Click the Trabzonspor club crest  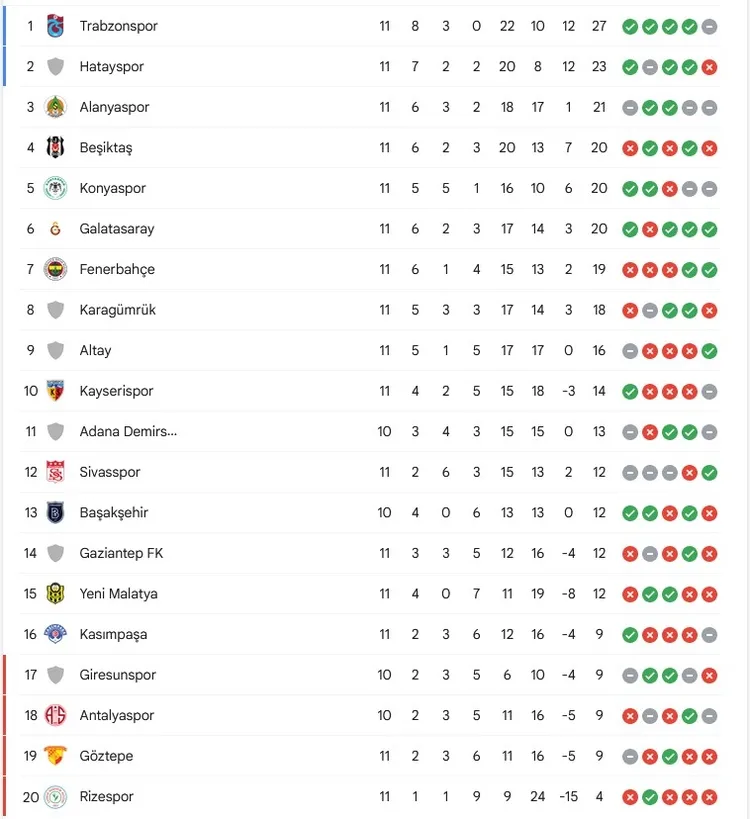56,26
